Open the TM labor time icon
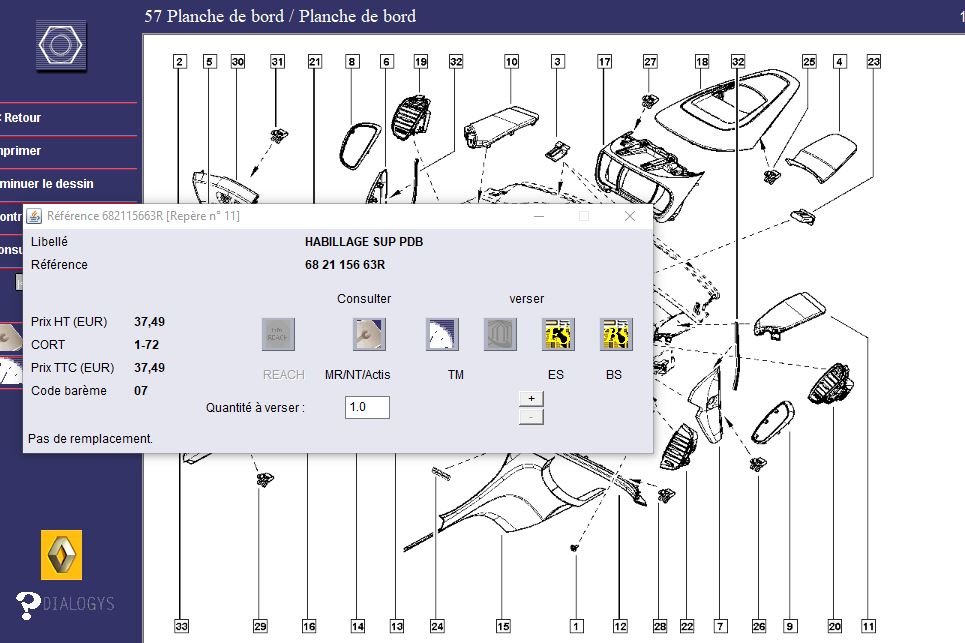The image size is (965, 643). (442, 334)
